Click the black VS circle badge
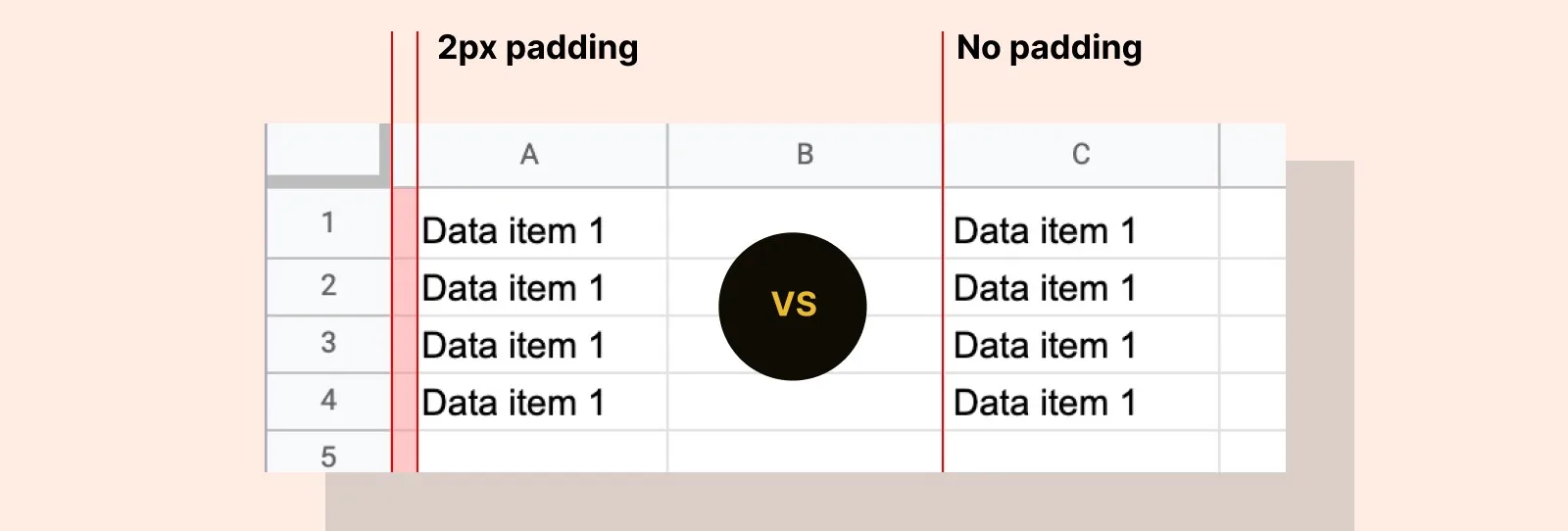Image resolution: width=1568 pixels, height=531 pixels. point(792,306)
